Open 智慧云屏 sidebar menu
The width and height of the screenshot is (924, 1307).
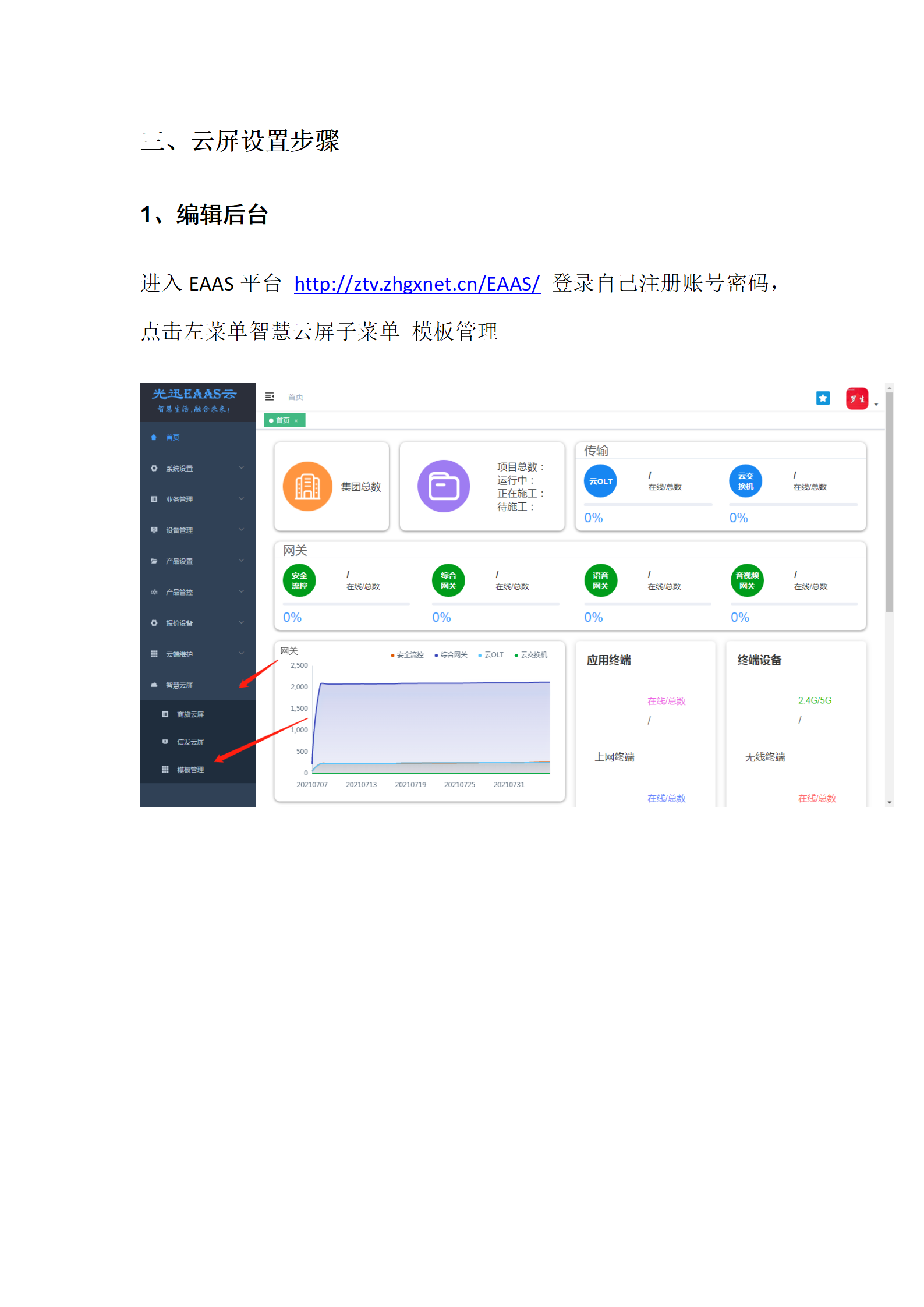[x=197, y=685]
